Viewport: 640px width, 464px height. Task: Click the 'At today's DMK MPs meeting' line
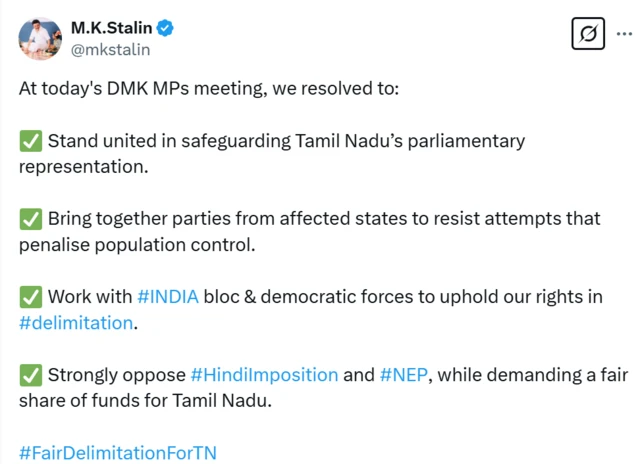click(208, 89)
